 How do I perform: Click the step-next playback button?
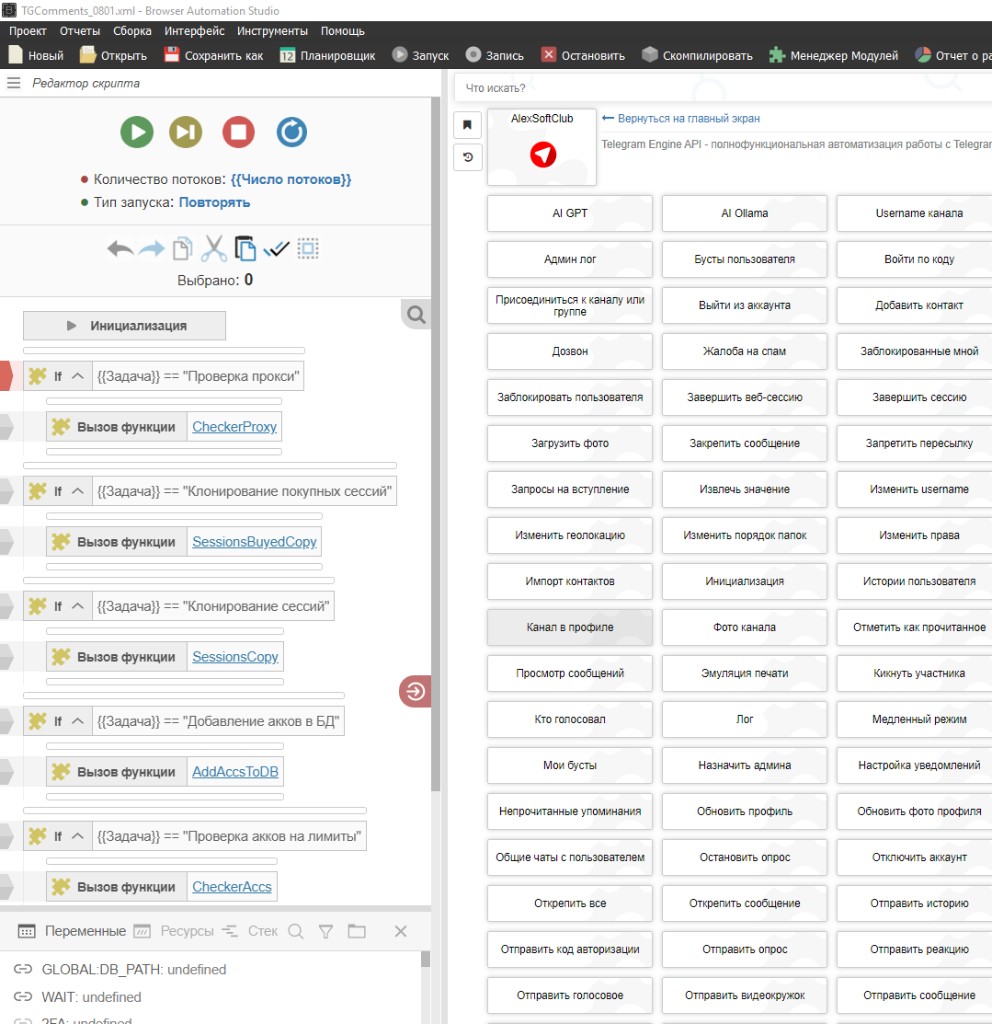(x=185, y=132)
